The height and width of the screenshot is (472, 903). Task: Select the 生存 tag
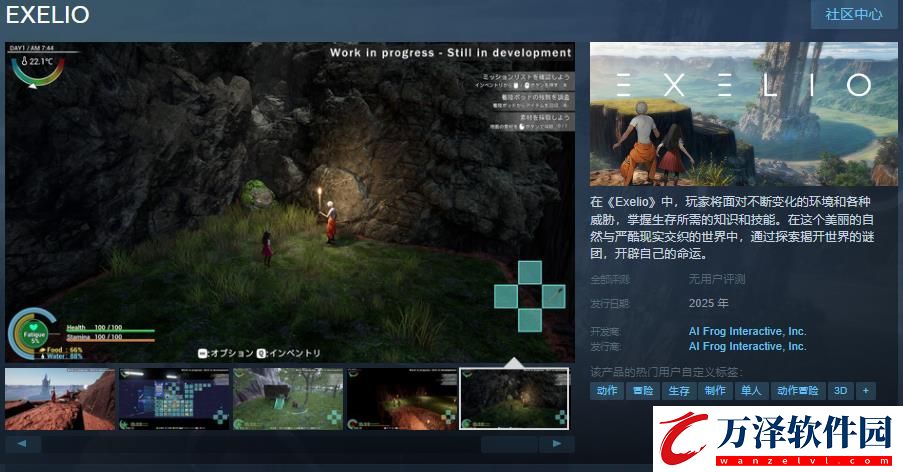(x=678, y=390)
